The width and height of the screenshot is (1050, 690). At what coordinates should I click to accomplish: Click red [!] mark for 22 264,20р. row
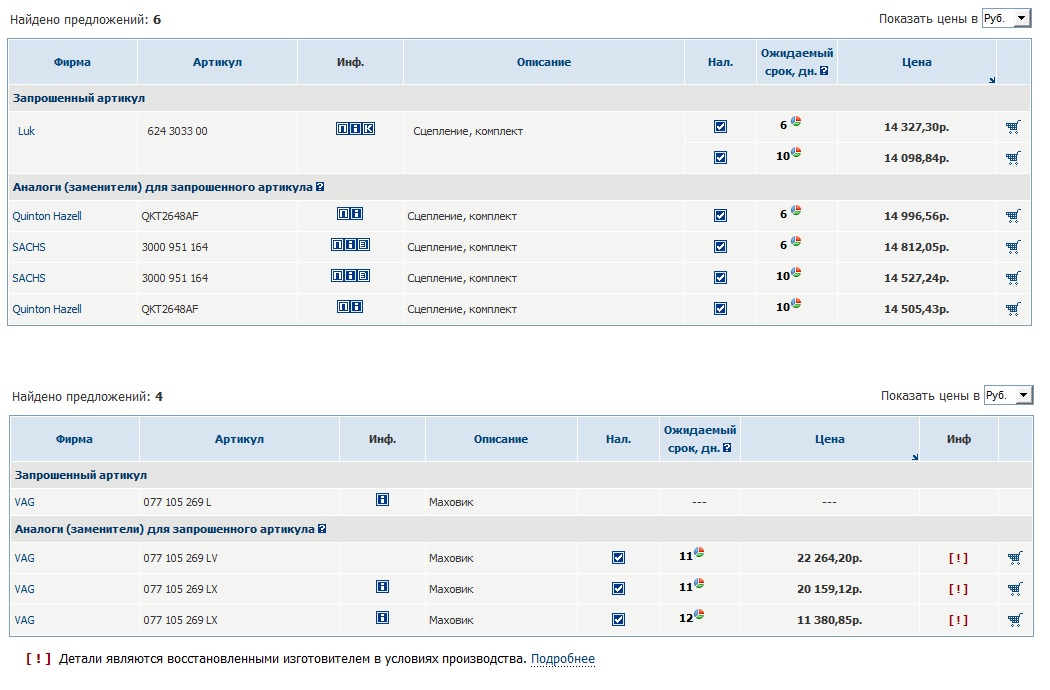pos(958,558)
